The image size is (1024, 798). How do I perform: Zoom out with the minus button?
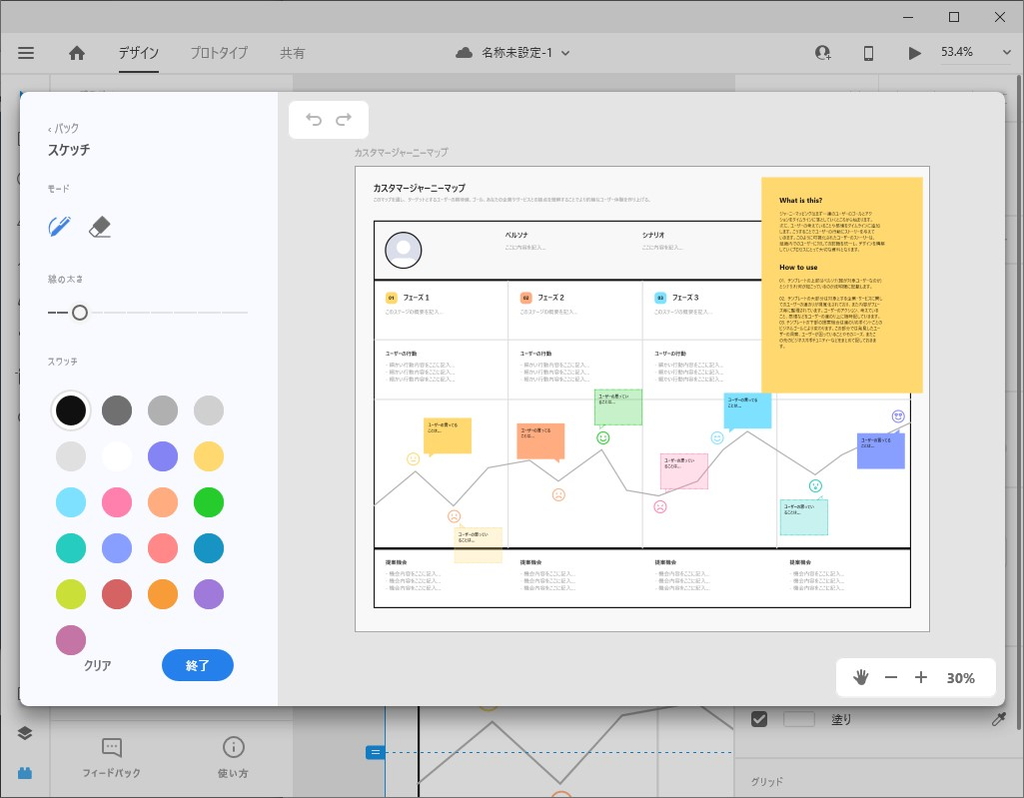pyautogui.click(x=891, y=677)
